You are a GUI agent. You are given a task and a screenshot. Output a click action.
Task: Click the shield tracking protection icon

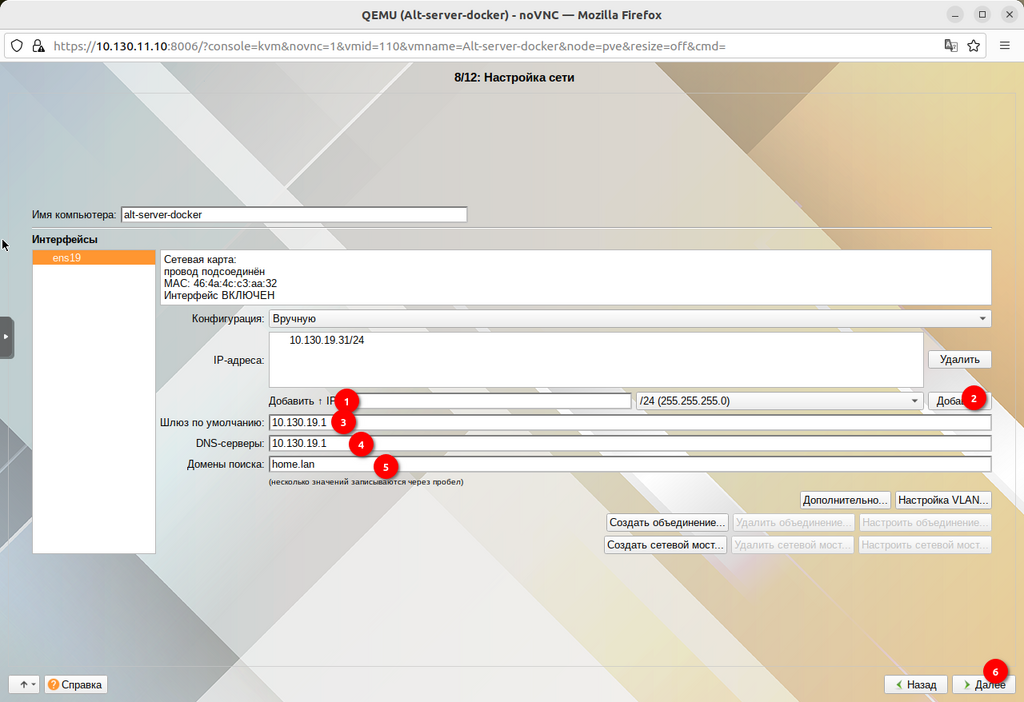coord(17,46)
